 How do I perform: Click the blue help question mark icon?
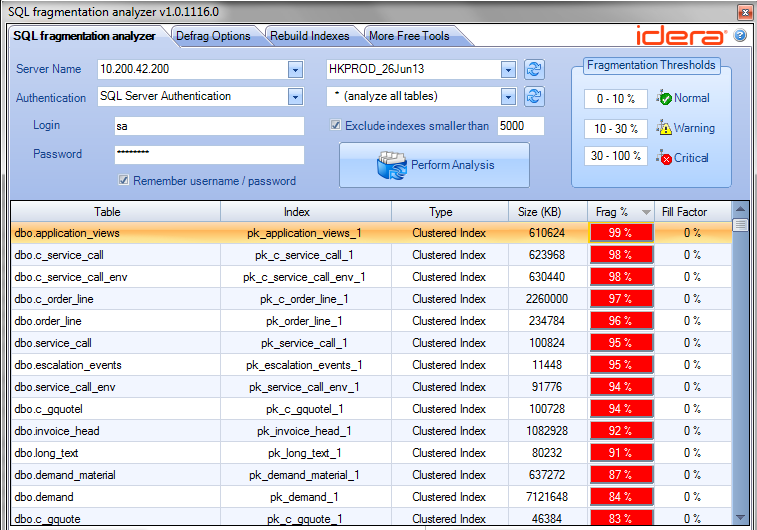(x=740, y=35)
